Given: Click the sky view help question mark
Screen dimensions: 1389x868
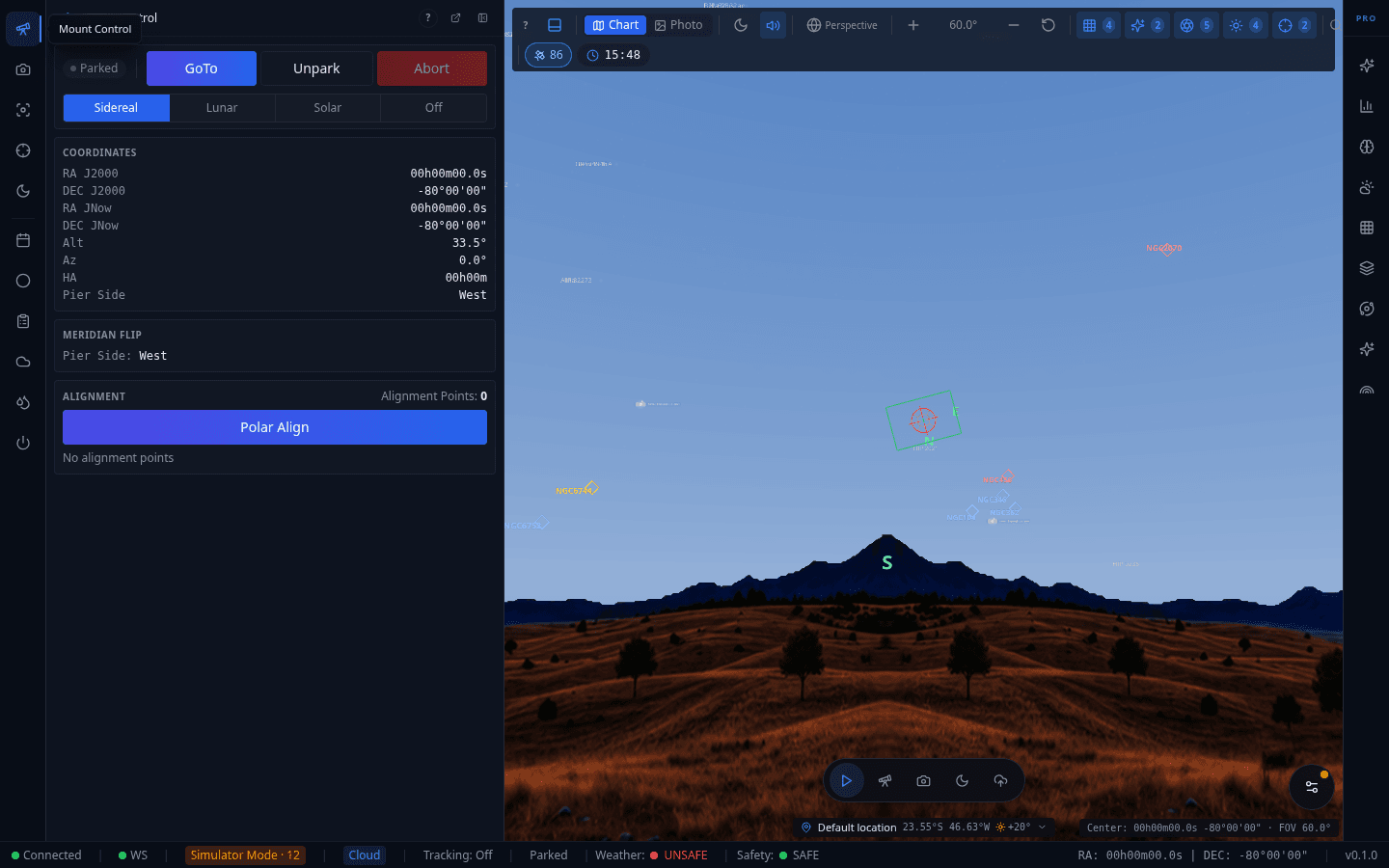Looking at the screenshot, I should point(526,25).
